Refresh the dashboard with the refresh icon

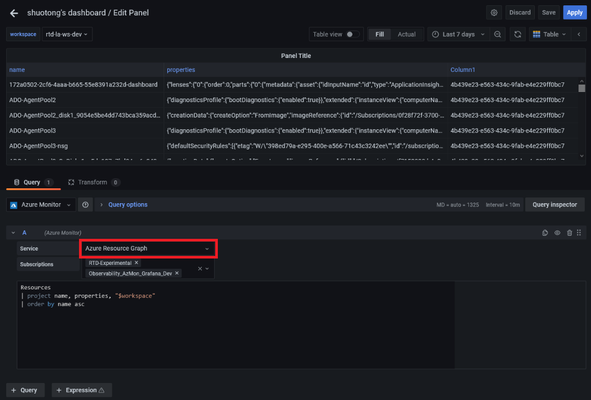click(x=518, y=34)
